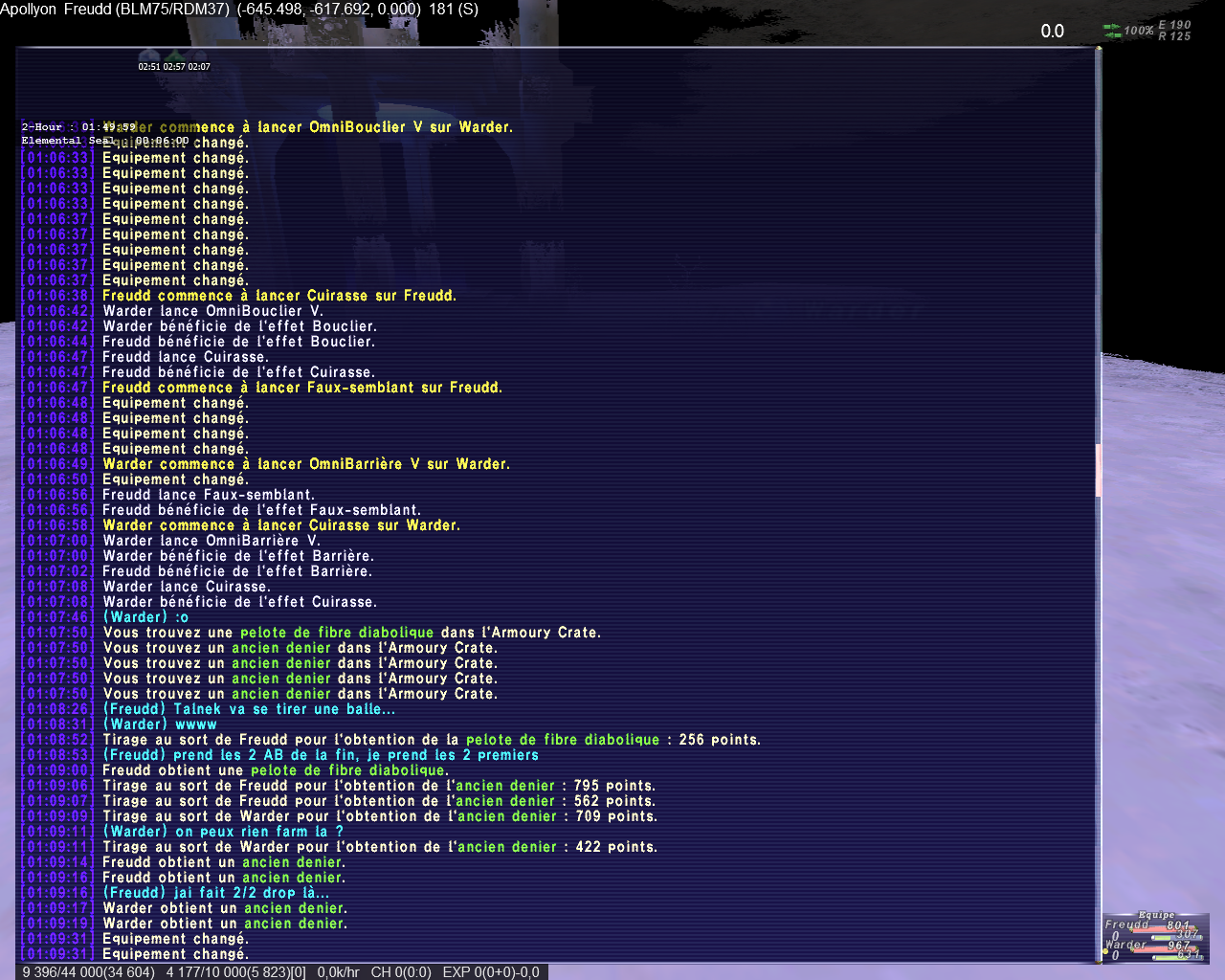Viewport: 1225px width, 980px height.
Task: Click the 'Warder lance Cuirasse.' chat line
Action: point(187,587)
